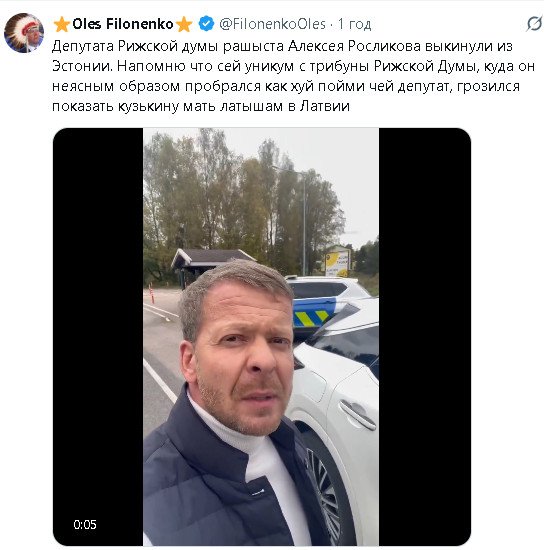Click the 0:05 video duration label
The width and height of the screenshot is (544, 550).
pos(85,524)
